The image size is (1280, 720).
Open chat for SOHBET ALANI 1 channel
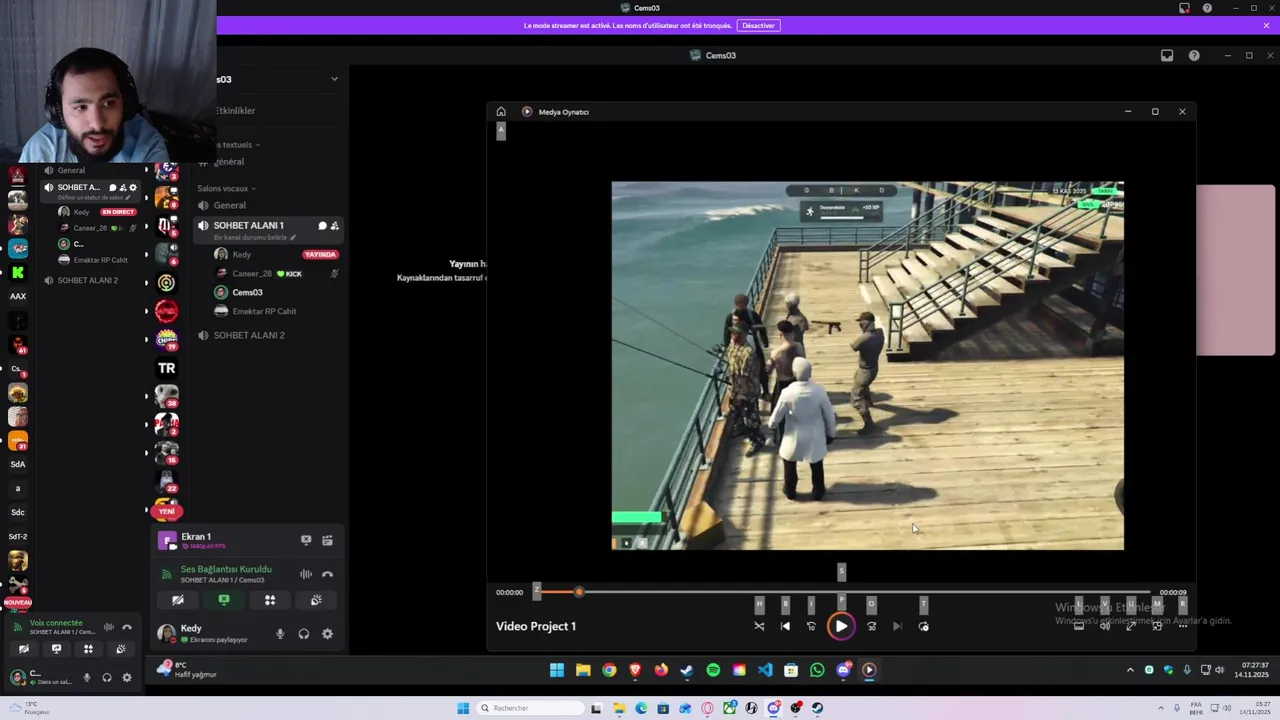point(322,226)
